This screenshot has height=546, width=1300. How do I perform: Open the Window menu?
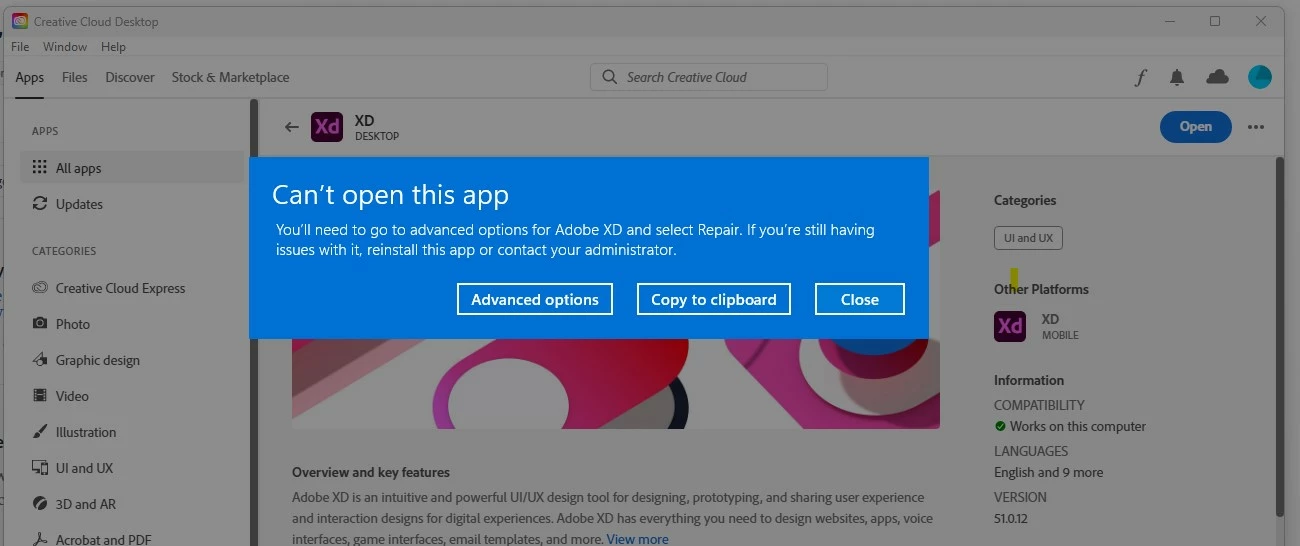click(x=65, y=47)
